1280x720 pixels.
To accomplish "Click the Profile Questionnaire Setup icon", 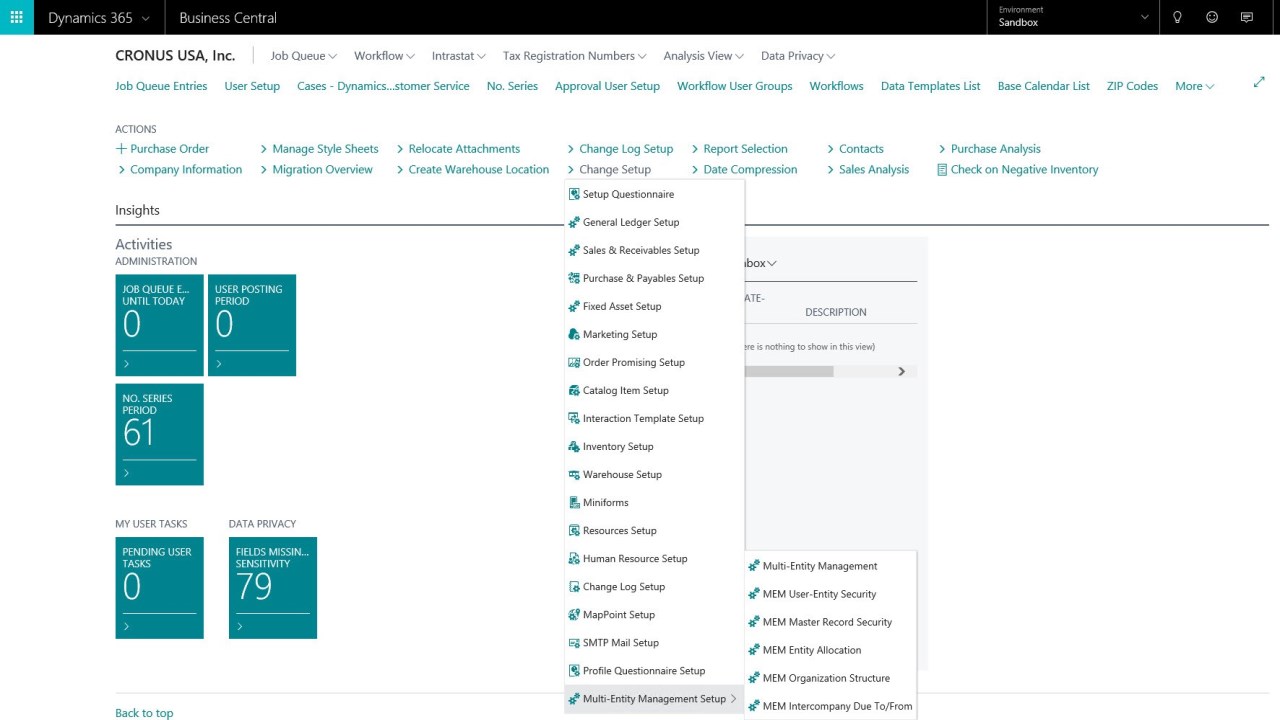I will pyautogui.click(x=574, y=670).
